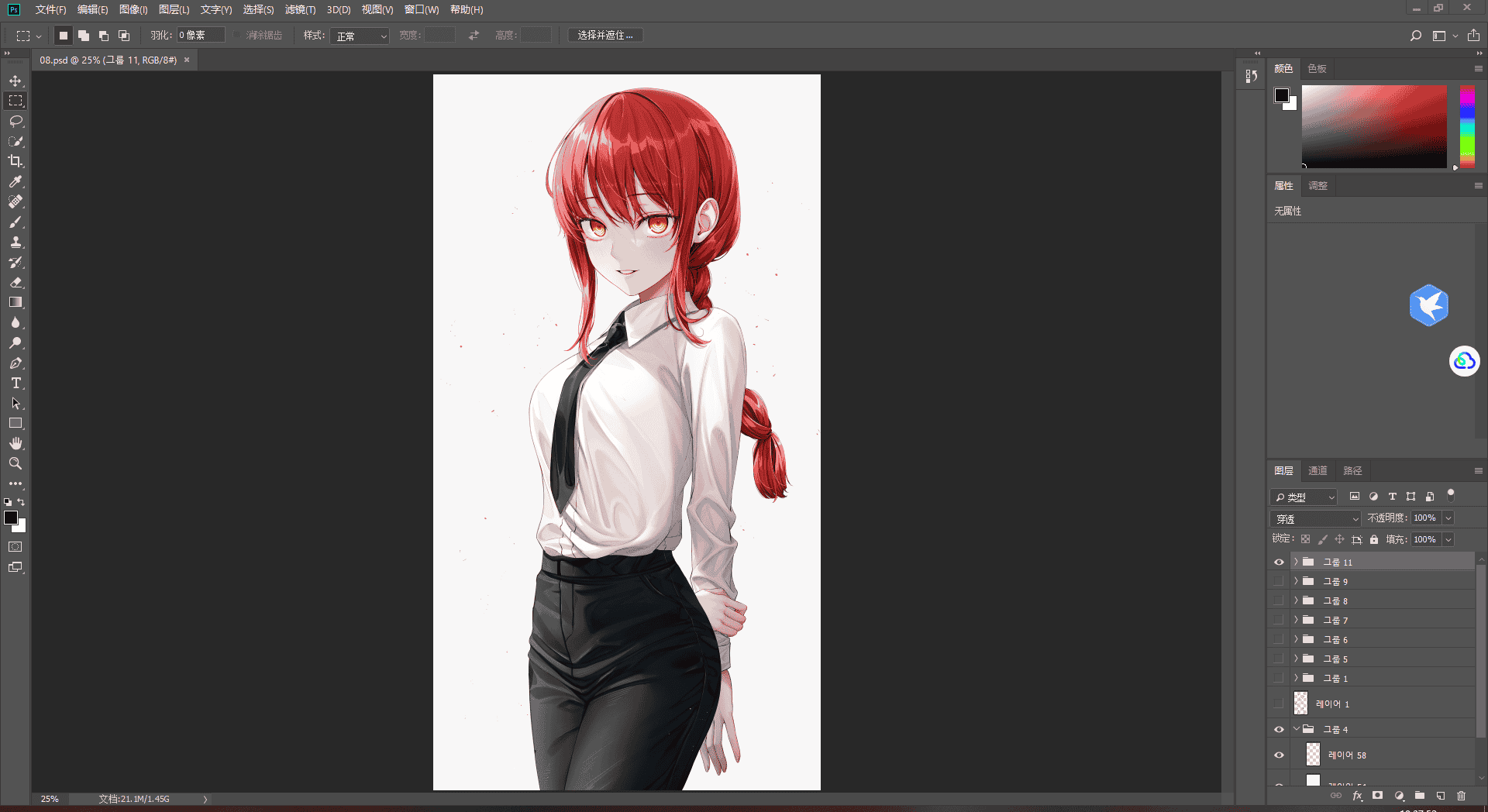Collapse the 그룹 4 group
Viewport: 1488px width, 812px height.
tap(1296, 729)
